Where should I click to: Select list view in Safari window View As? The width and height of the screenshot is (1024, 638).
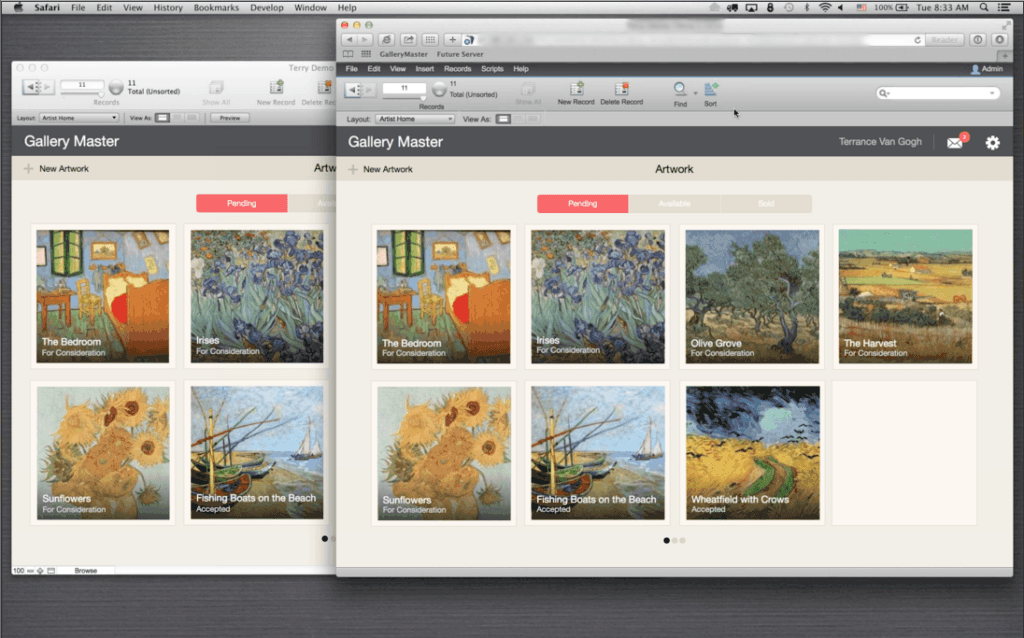click(x=519, y=119)
